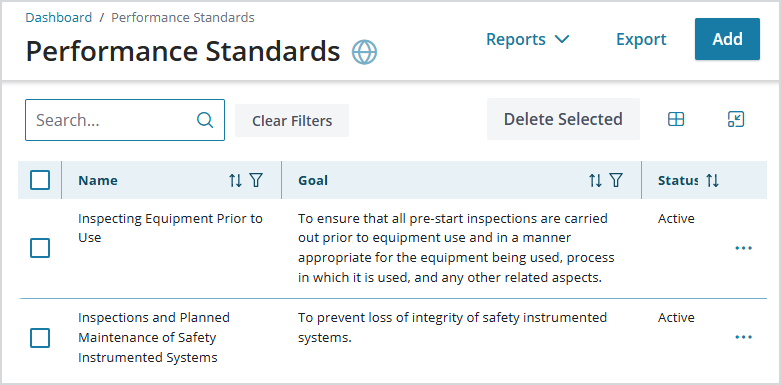Image resolution: width=781 pixels, height=385 pixels.
Task: Focus the Search input field
Action: (x=125, y=120)
